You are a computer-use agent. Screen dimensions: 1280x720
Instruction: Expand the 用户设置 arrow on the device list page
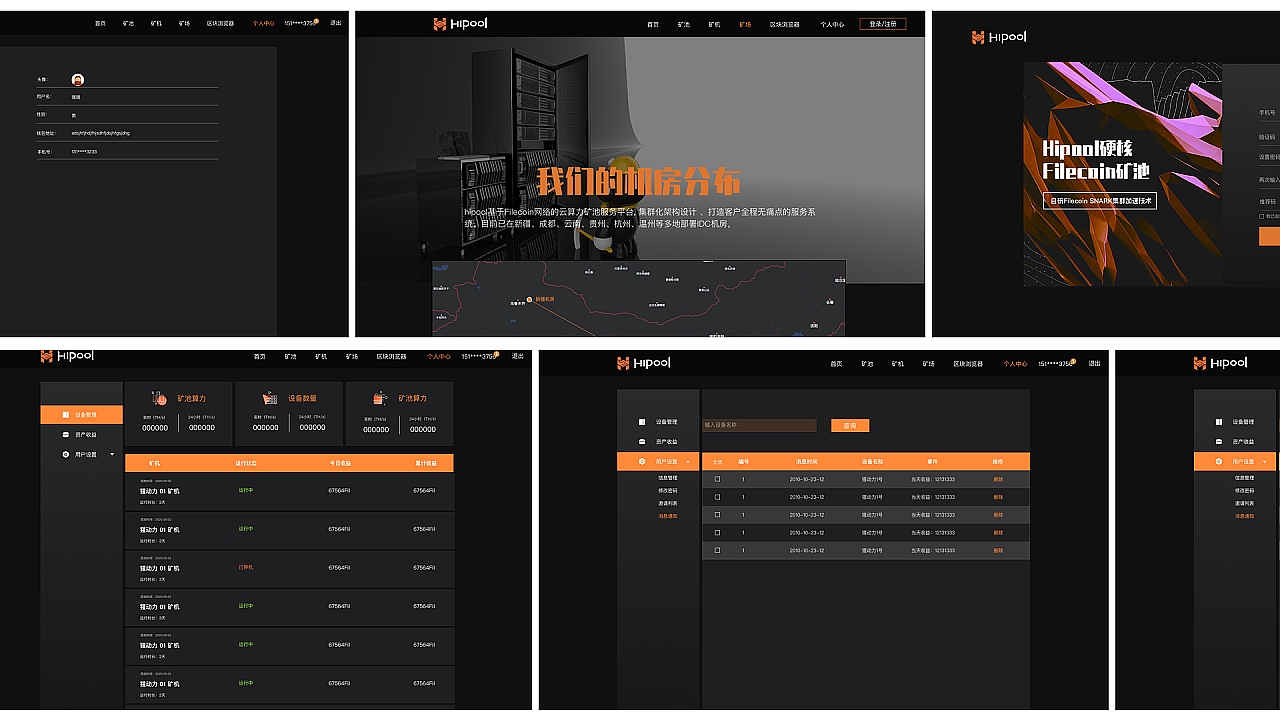point(112,454)
